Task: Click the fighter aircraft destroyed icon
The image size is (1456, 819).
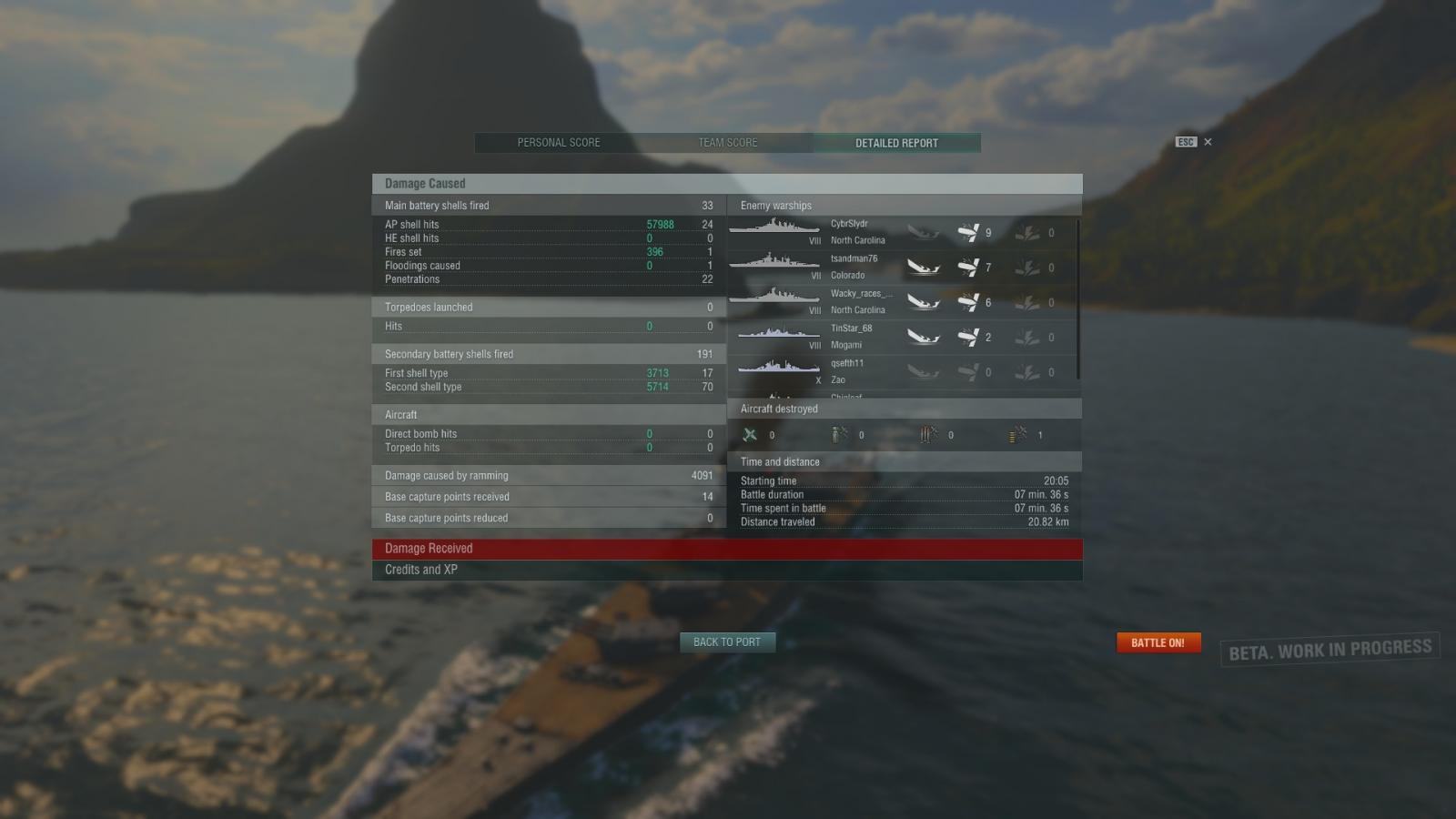Action: 750,435
